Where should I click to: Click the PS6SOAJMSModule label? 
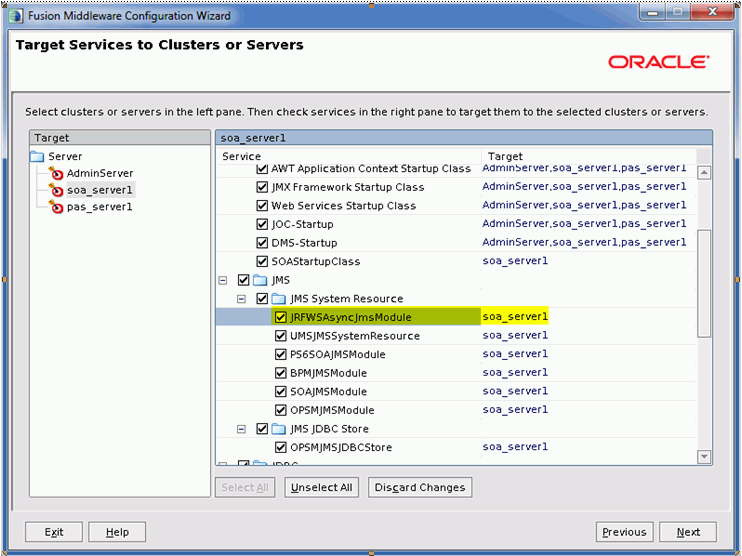[x=337, y=354]
